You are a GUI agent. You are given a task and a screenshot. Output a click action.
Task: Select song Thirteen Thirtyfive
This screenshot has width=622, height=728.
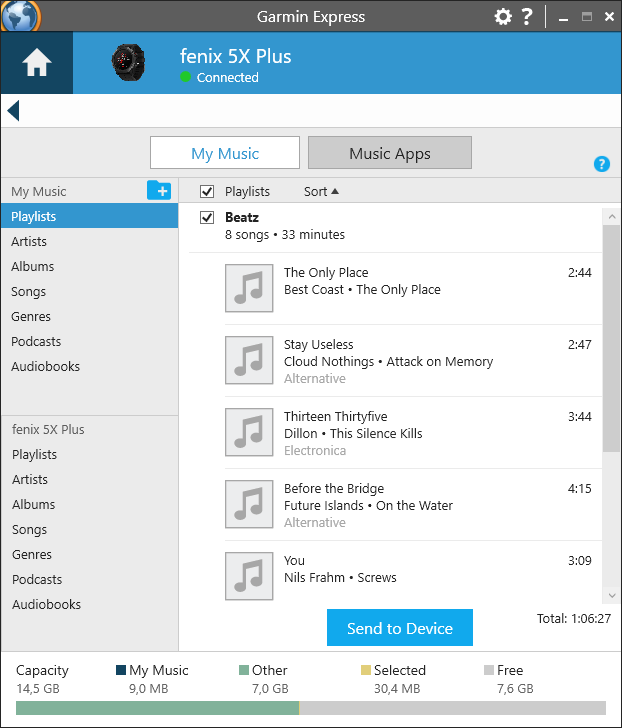pyautogui.click(x=414, y=433)
